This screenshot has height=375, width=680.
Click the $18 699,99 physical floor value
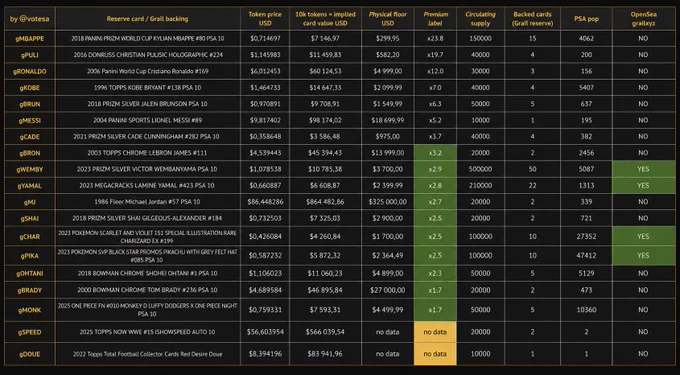[388, 121]
